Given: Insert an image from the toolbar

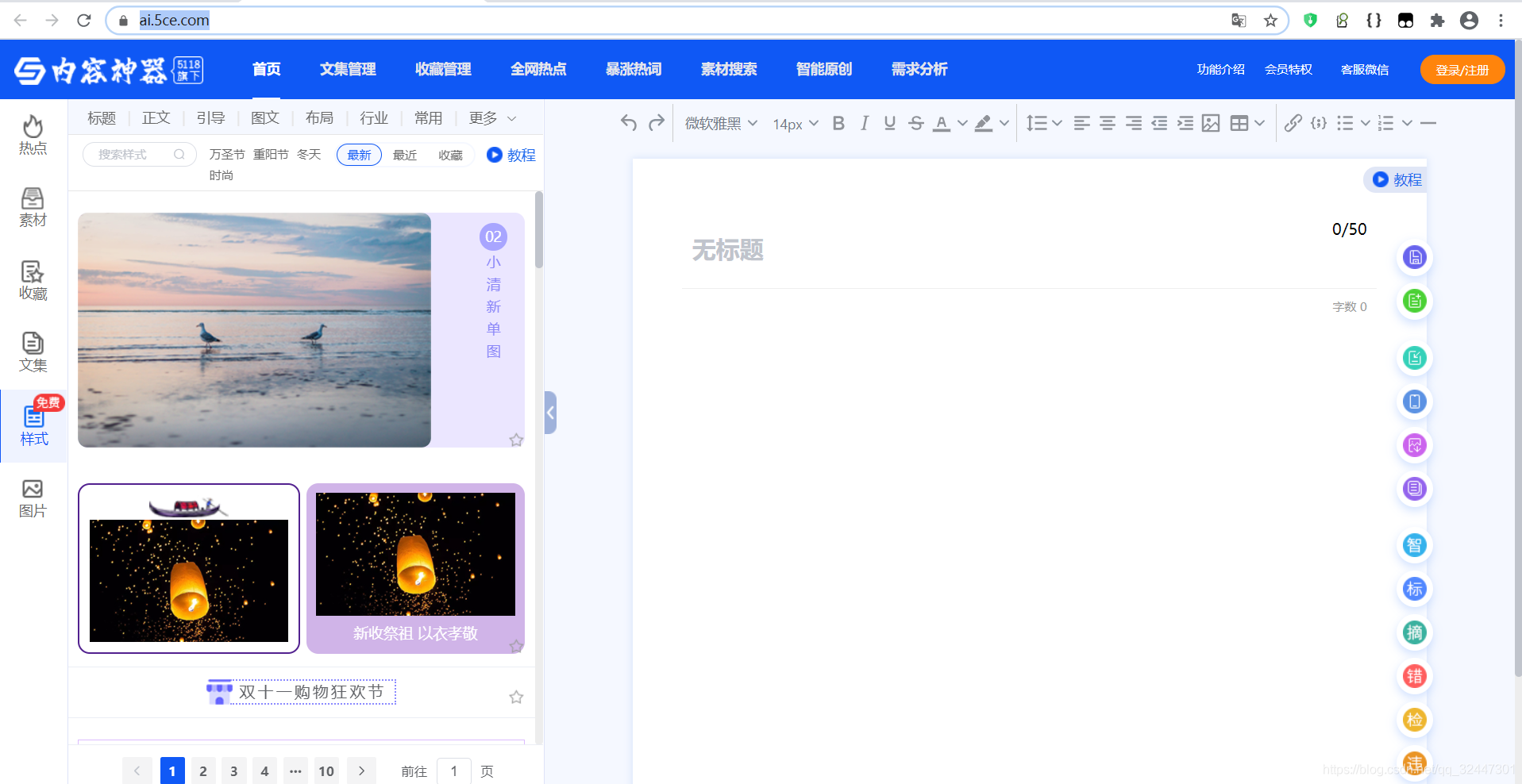Looking at the screenshot, I should (x=1211, y=123).
